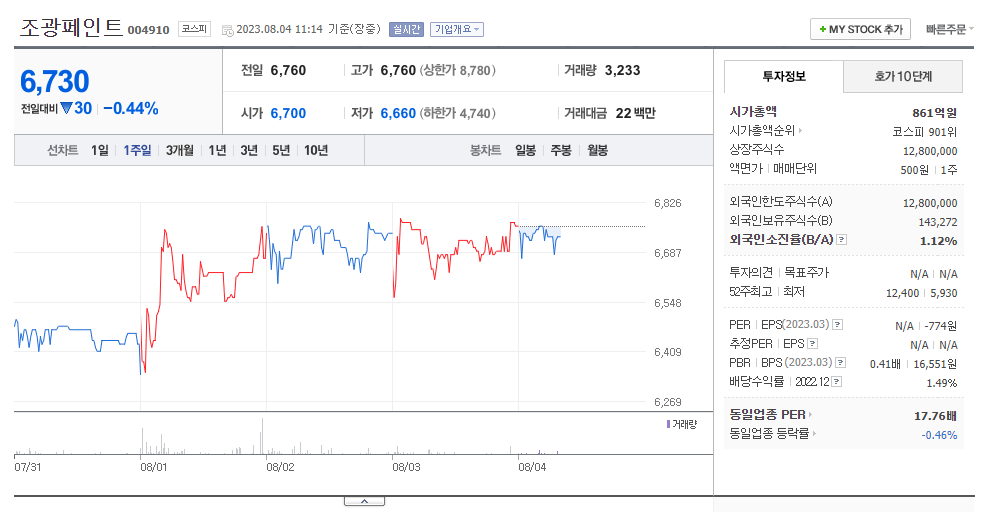Open the 시가총액순위 link

pos(762,131)
